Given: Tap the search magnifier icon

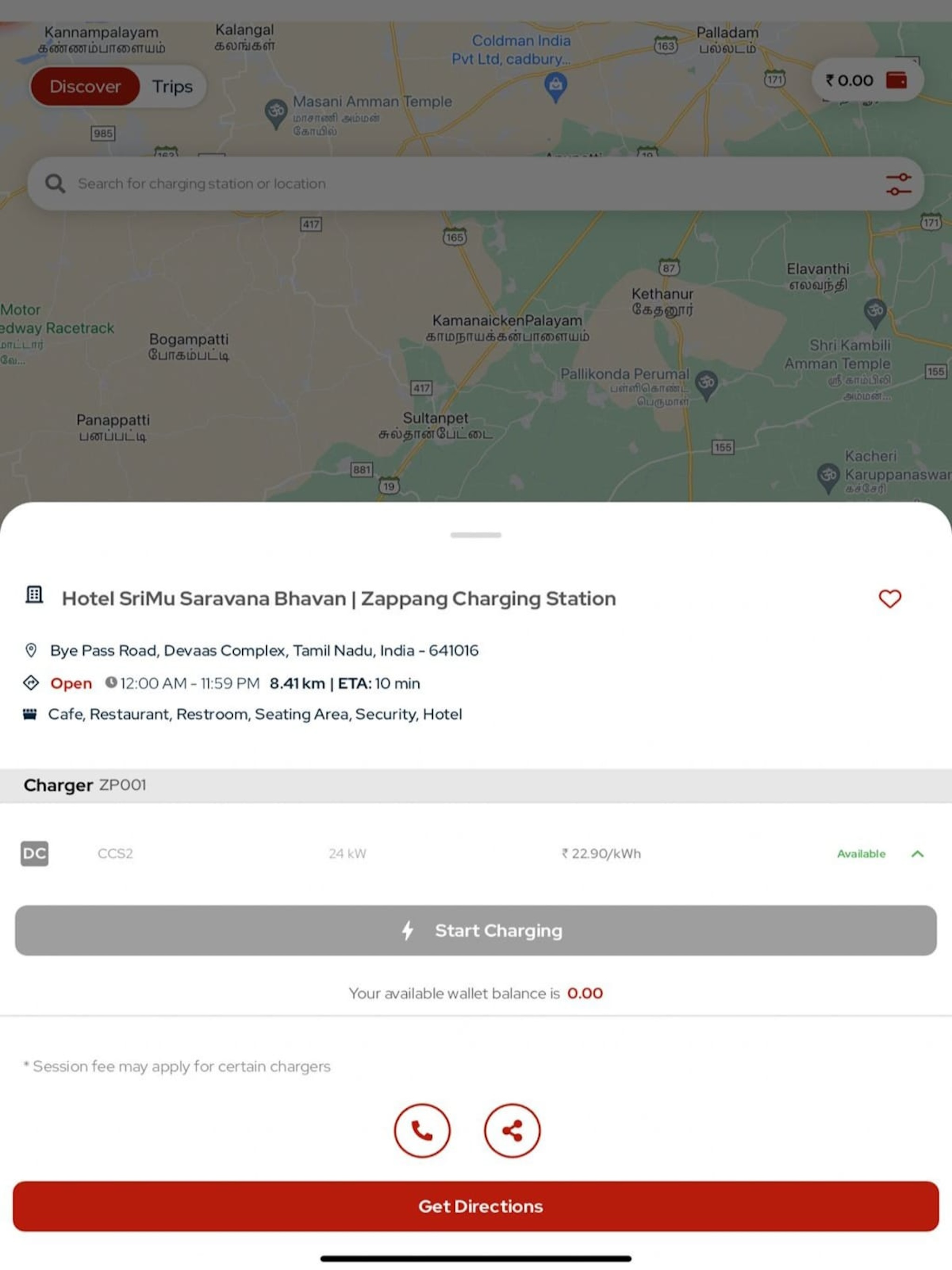Looking at the screenshot, I should coord(55,184).
